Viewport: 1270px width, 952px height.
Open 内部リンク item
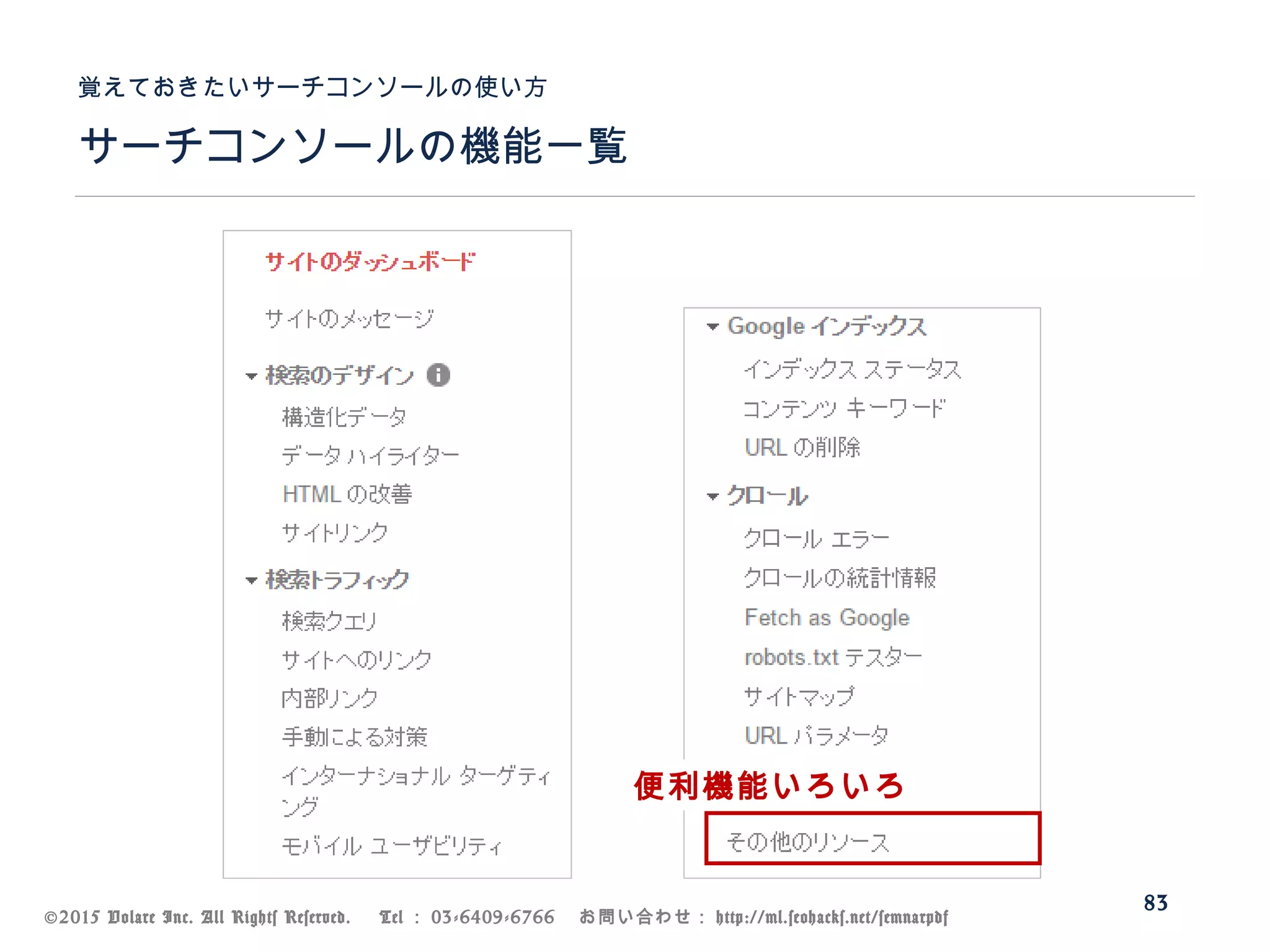pyautogui.click(x=329, y=698)
